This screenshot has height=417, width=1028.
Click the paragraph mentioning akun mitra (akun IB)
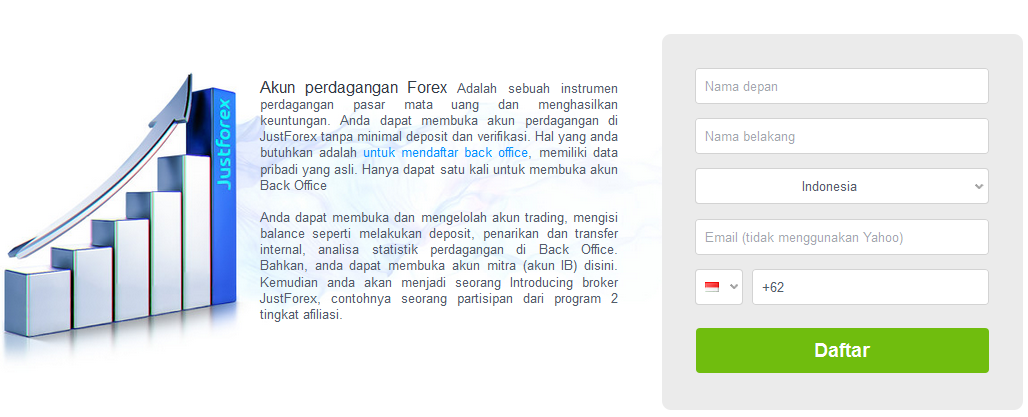[439, 266]
